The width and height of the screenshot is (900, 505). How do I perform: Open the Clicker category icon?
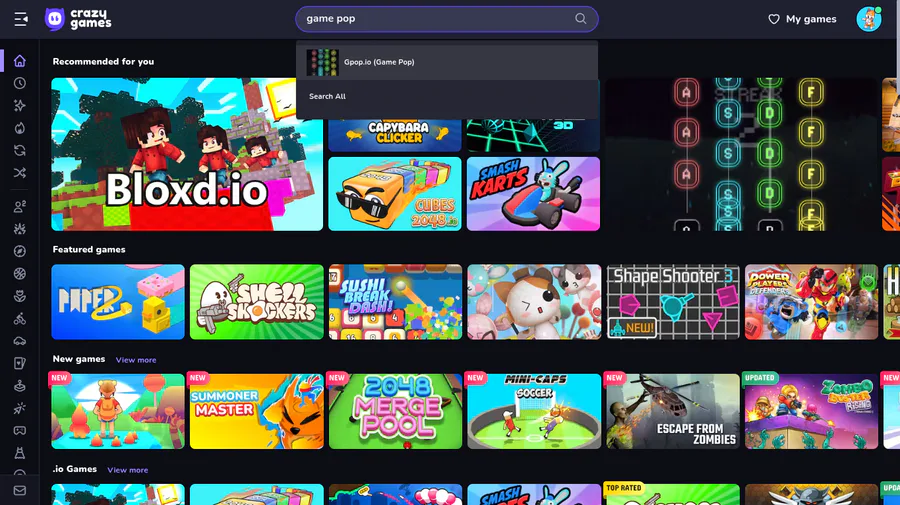coord(20,408)
